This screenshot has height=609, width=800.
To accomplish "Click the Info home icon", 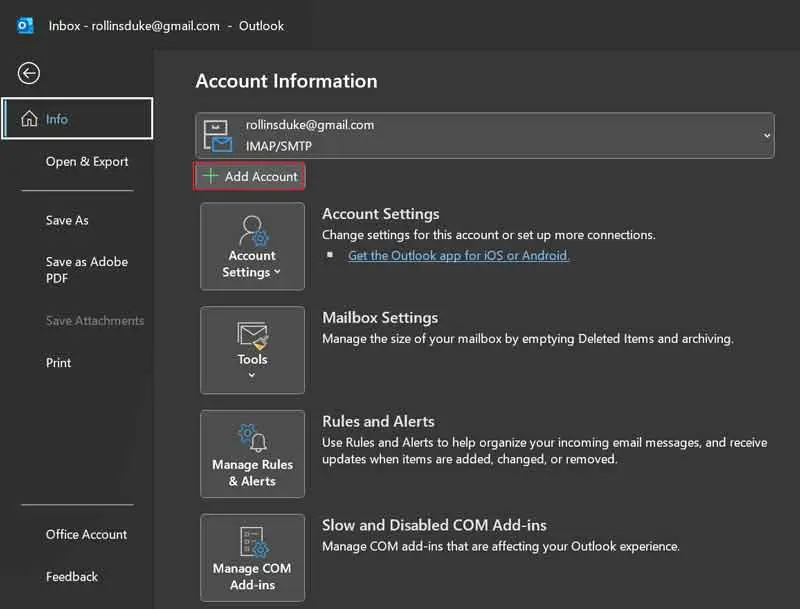I will coord(29,119).
